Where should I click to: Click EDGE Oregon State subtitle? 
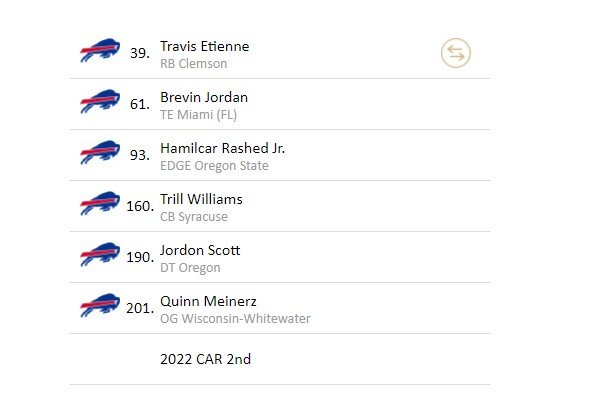(x=214, y=166)
